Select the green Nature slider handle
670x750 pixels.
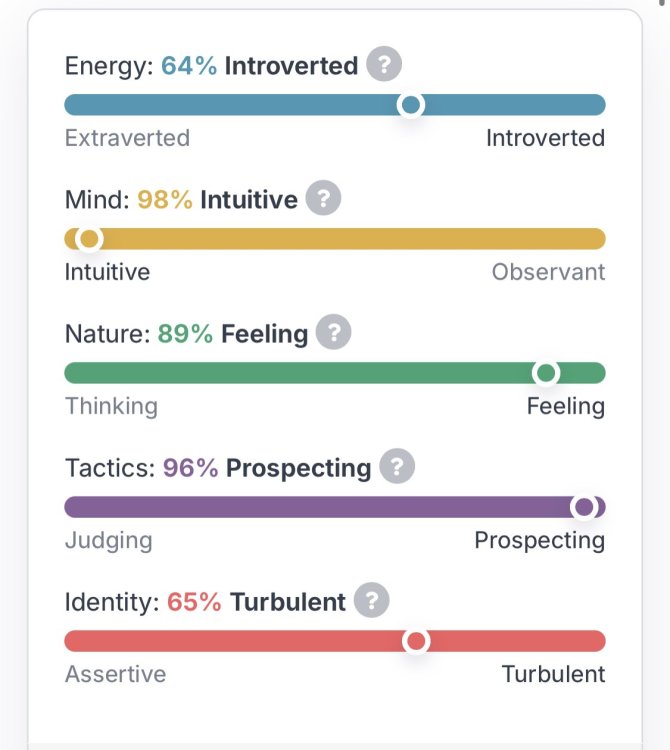[546, 373]
